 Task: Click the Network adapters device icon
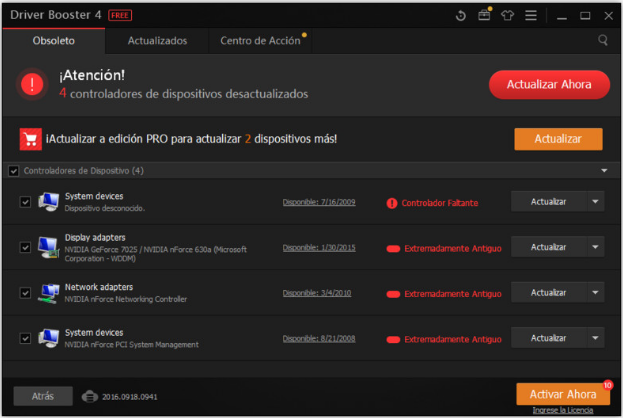tap(49, 293)
